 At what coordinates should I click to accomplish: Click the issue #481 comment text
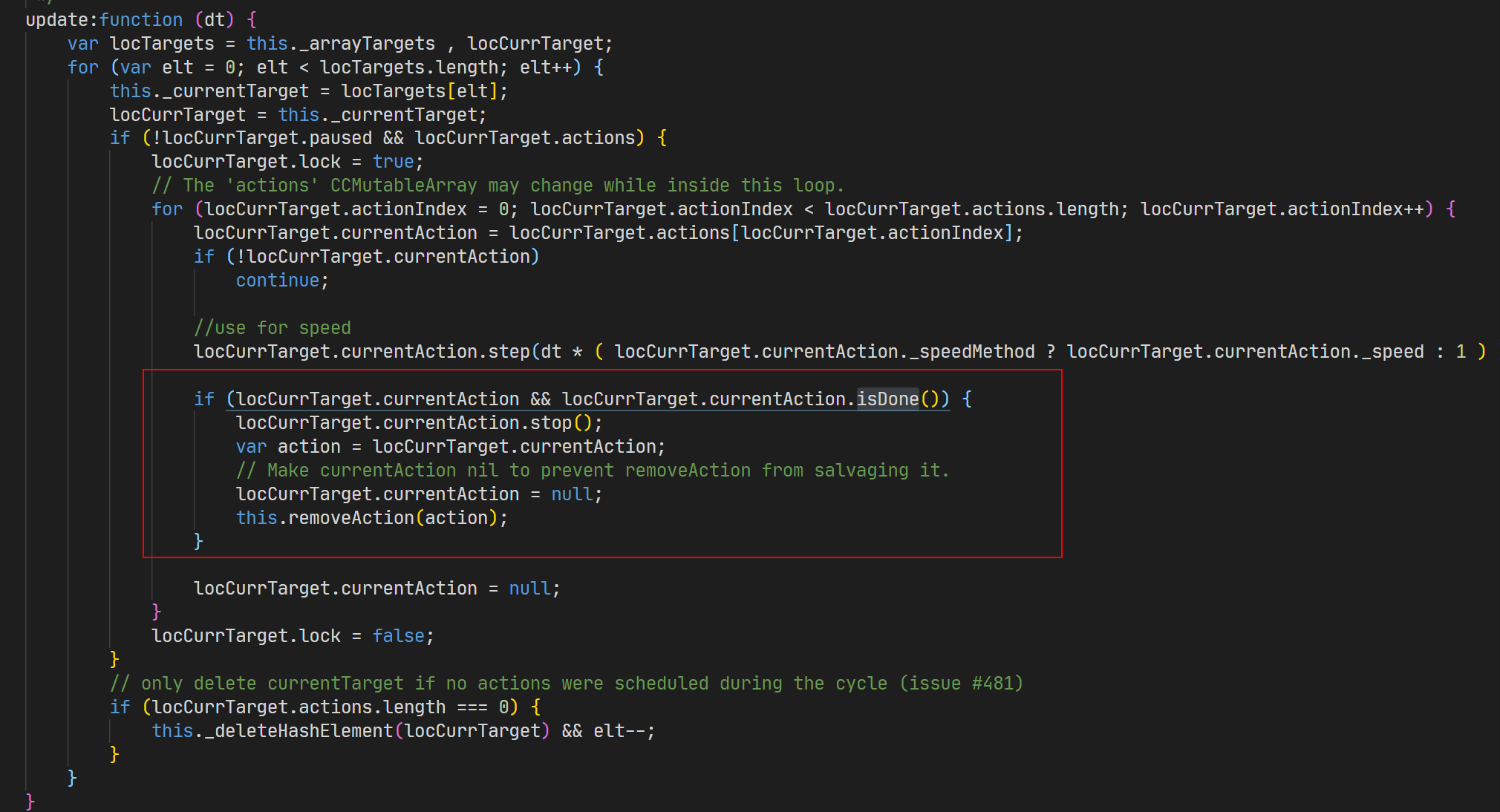click(961, 684)
